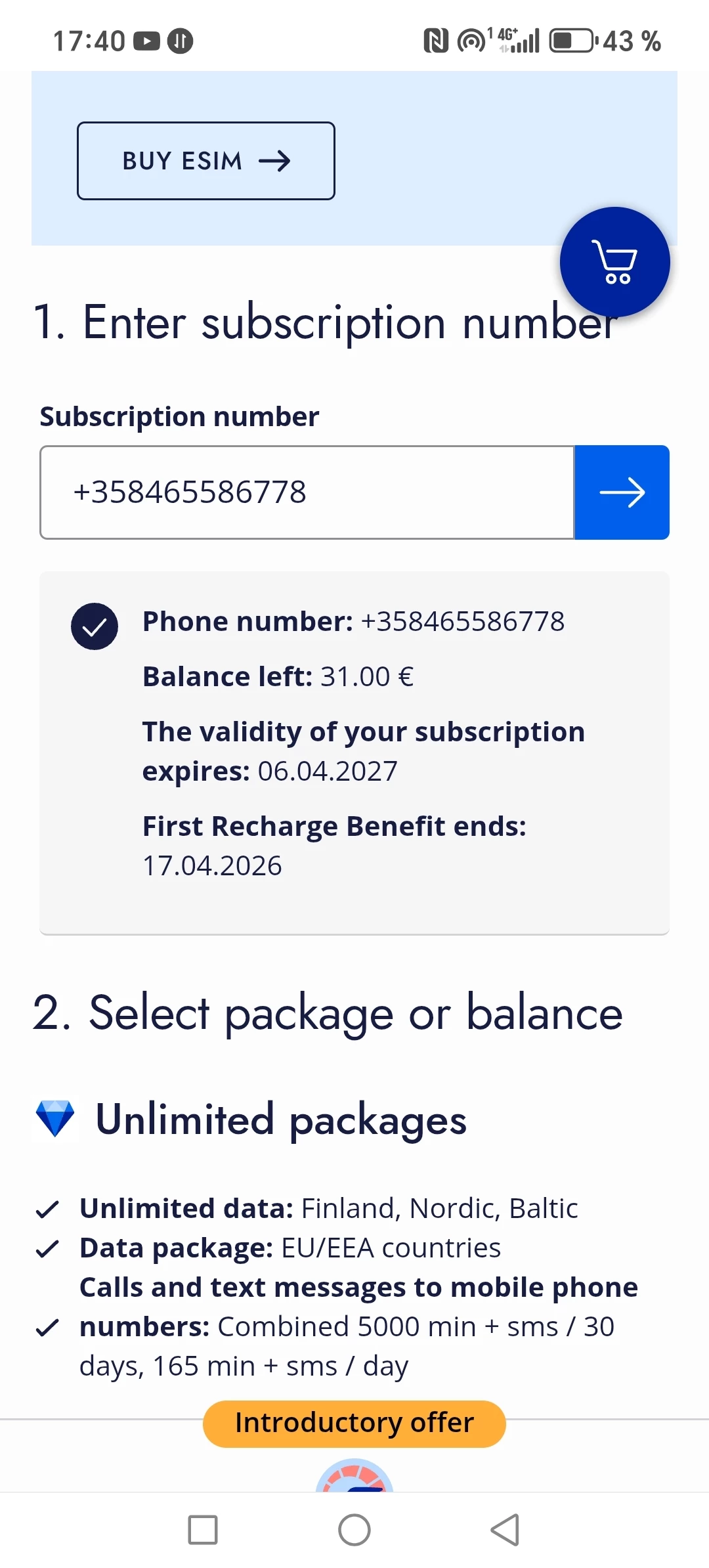Tap the Introductory offer orange badge
This screenshot has height=1568, width=709.
[x=354, y=1424]
